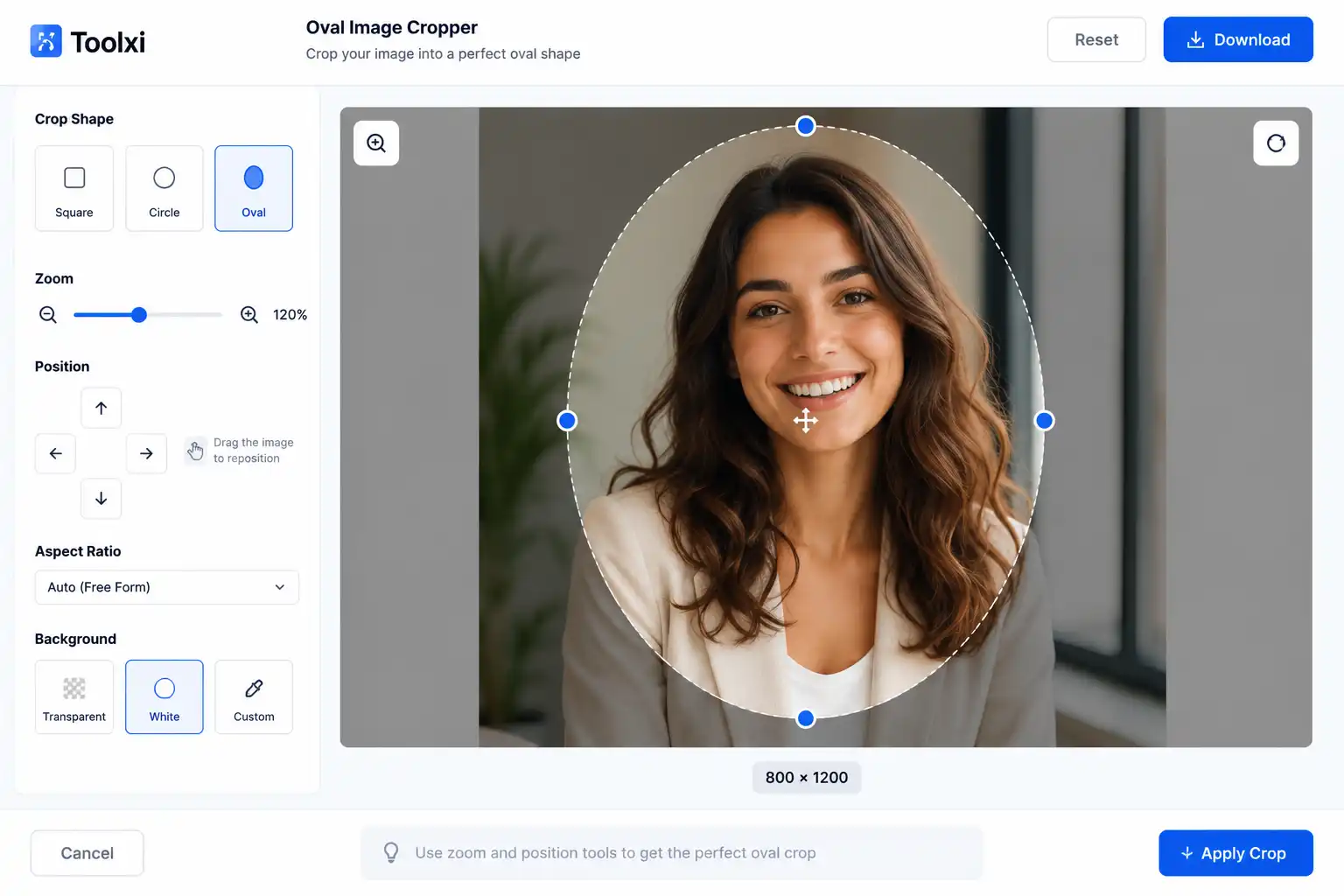Move image up with the up arrow
Screen dimensions: 1344x896
pyautogui.click(x=101, y=408)
